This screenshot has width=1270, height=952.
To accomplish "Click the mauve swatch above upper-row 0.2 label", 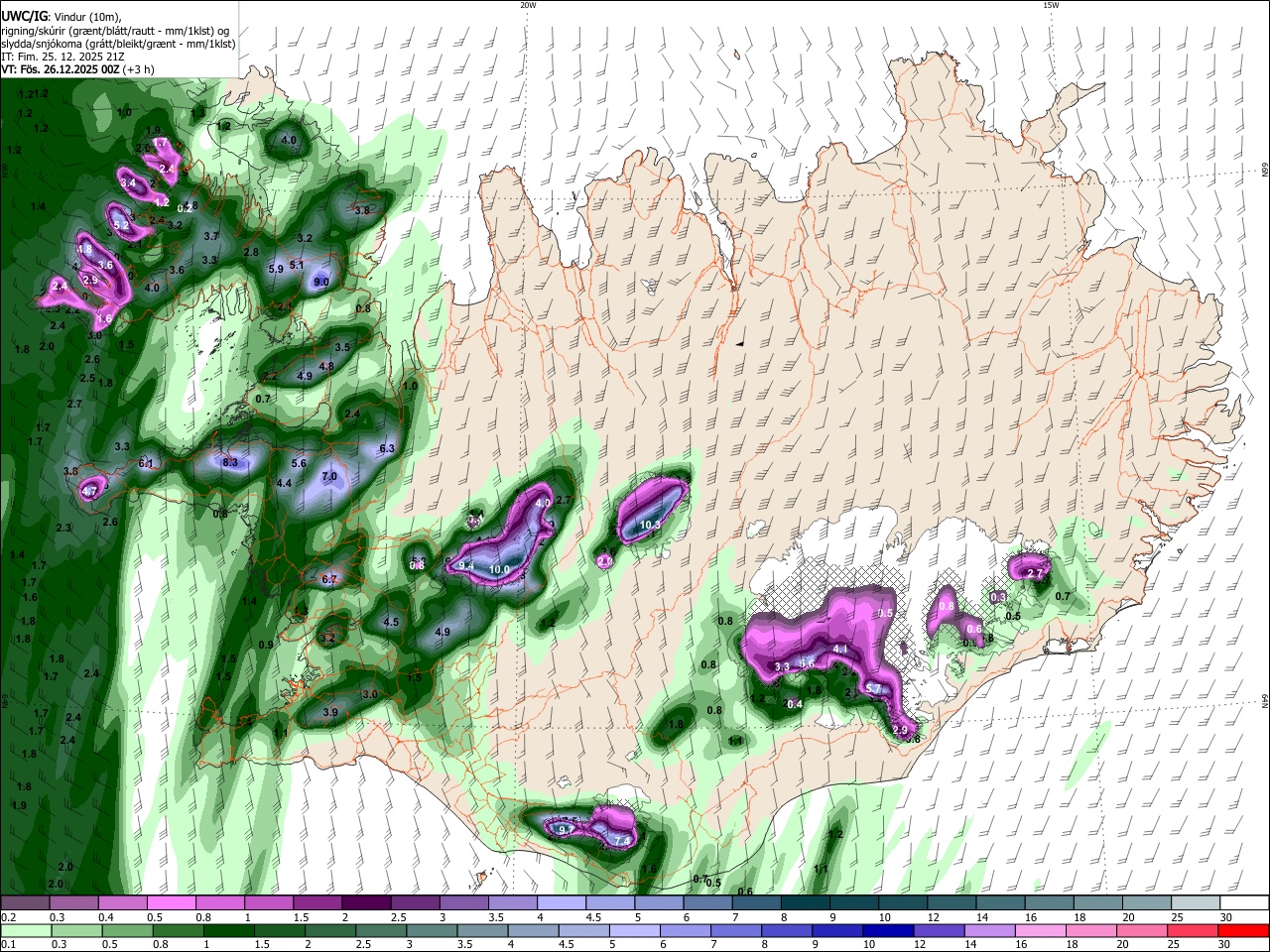I will coord(25,903).
